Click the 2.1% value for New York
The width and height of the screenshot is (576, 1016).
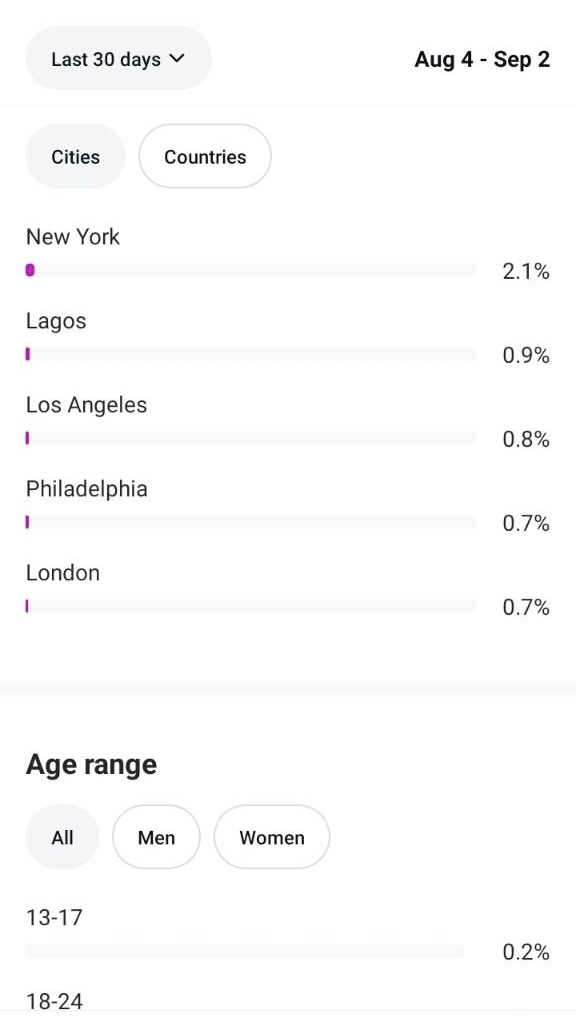pos(526,271)
